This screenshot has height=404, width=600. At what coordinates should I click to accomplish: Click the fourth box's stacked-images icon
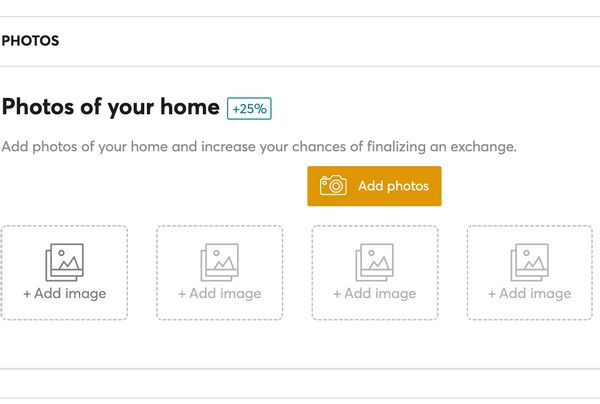[529, 262]
